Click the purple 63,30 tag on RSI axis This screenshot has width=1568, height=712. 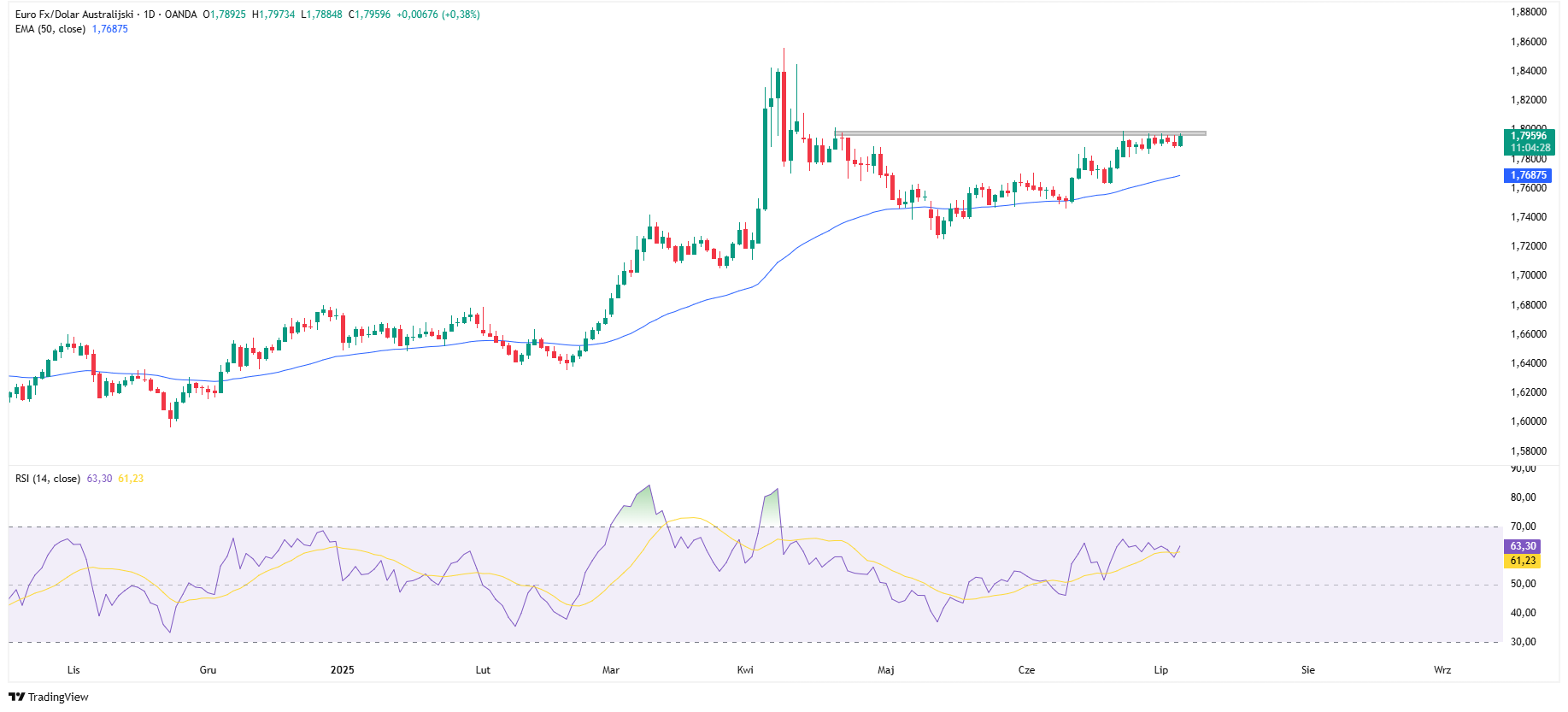[1523, 546]
